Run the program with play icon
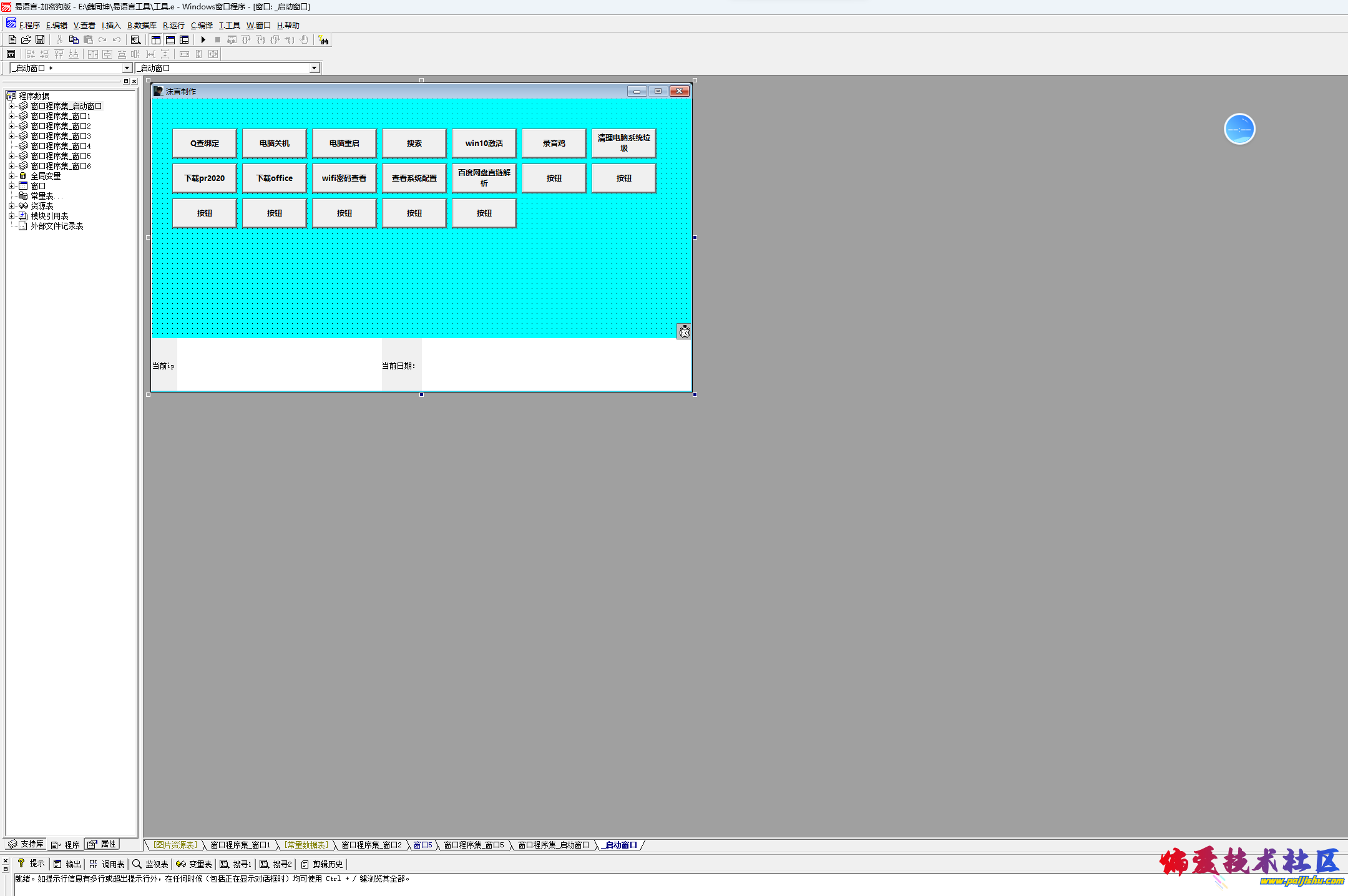Screen dimensions: 1348x896 tap(203, 39)
